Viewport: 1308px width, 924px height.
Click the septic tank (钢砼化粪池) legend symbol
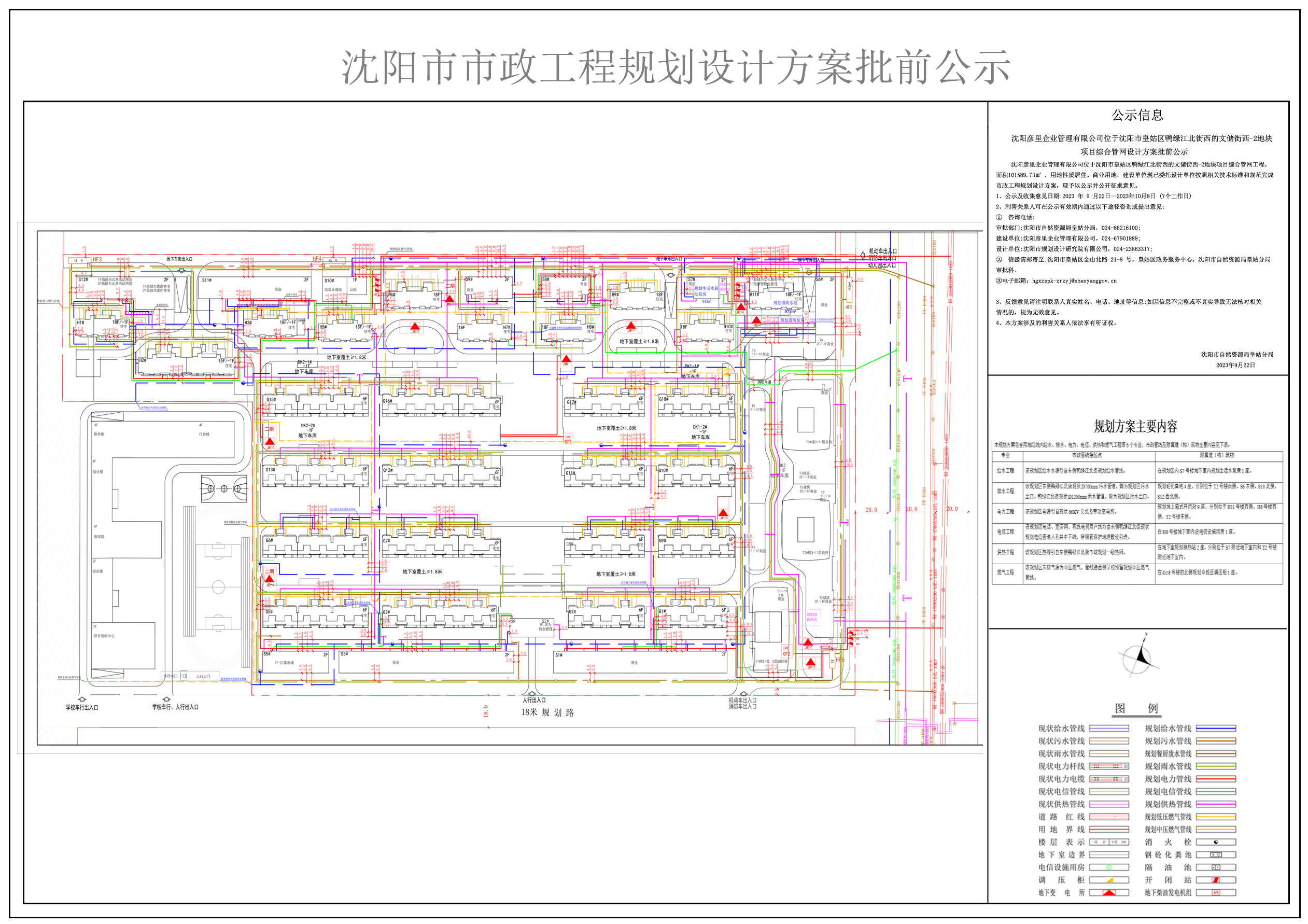tap(1216, 855)
